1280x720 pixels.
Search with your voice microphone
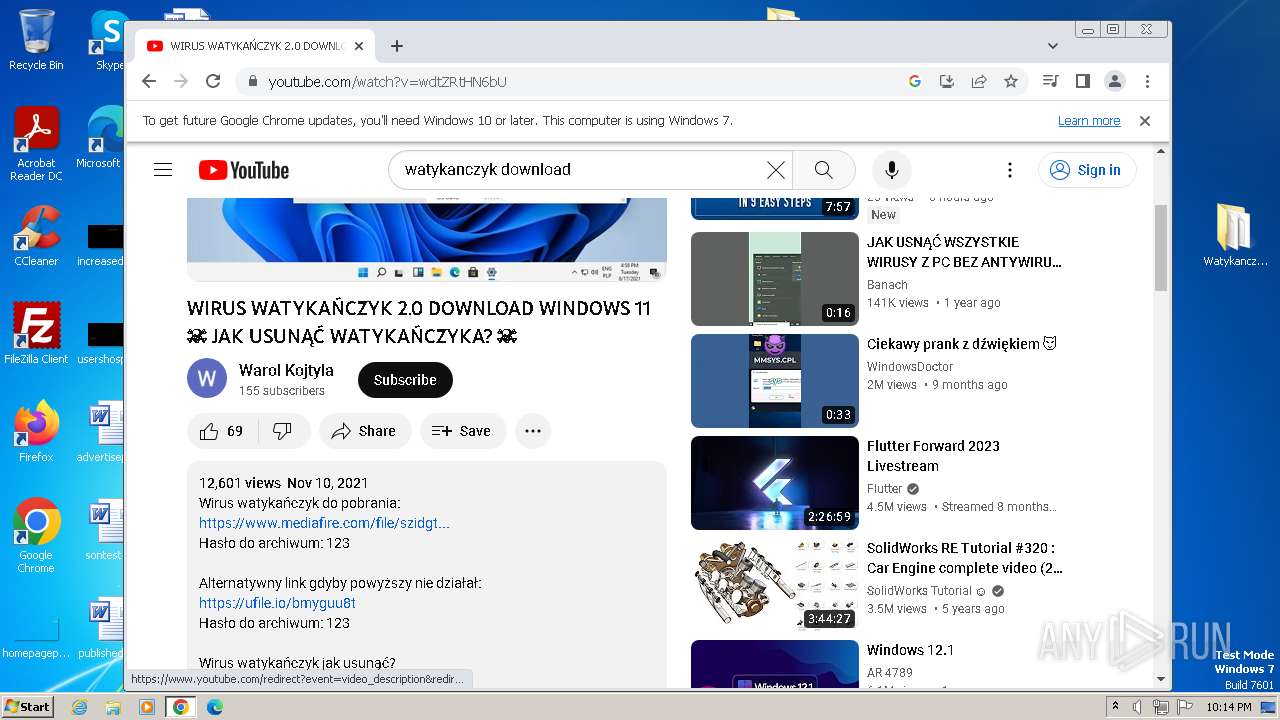click(x=892, y=170)
